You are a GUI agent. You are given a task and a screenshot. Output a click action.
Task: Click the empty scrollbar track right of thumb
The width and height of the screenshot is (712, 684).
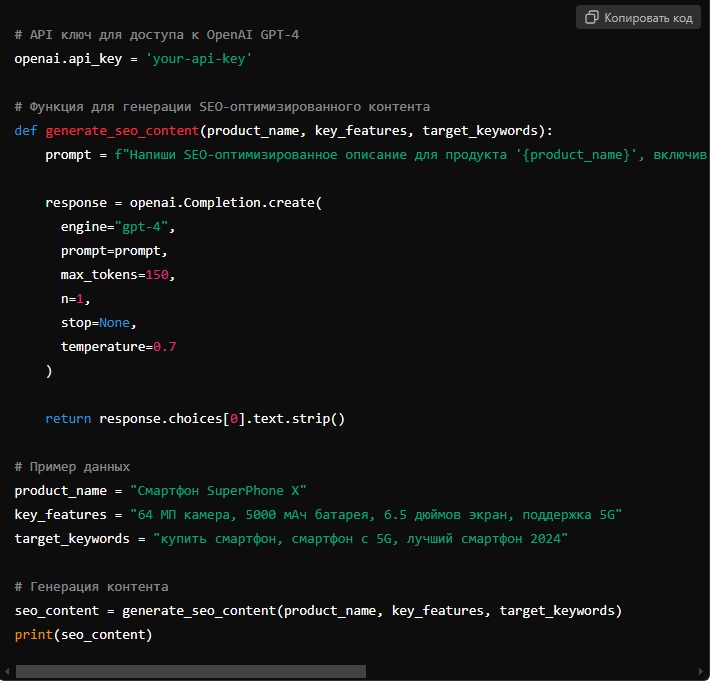pos(530,672)
